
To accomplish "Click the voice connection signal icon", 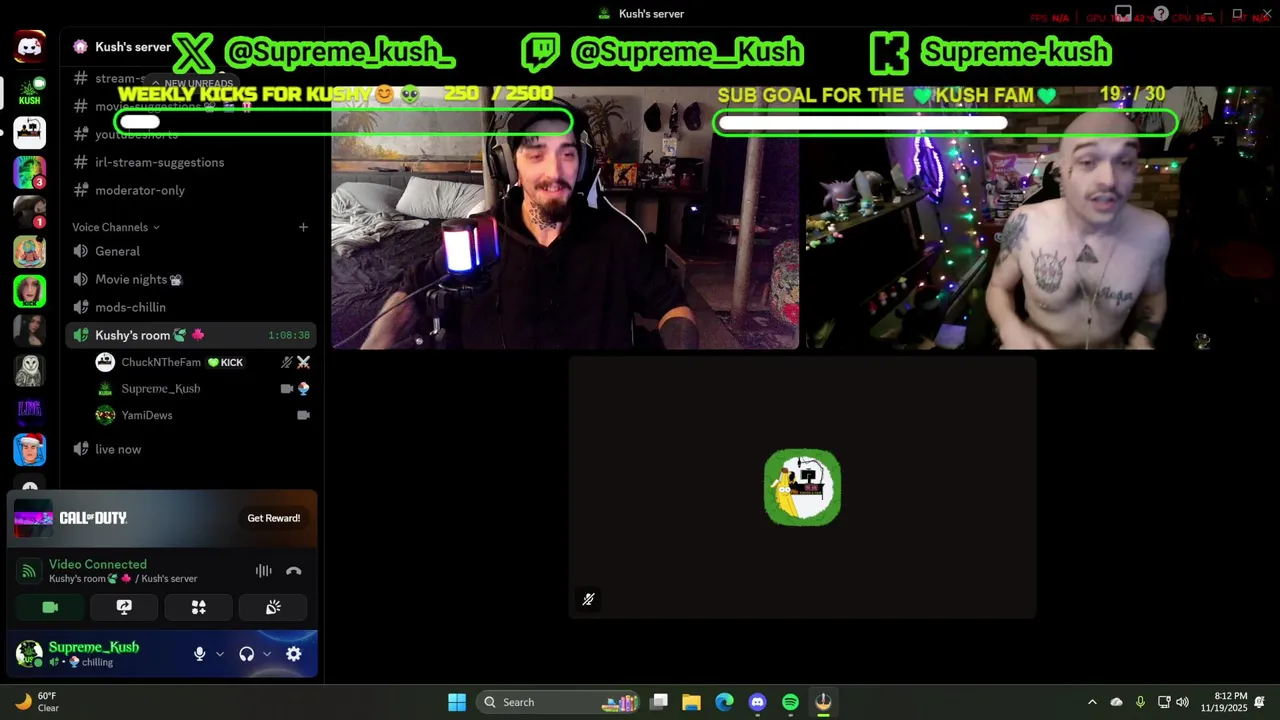I will coord(29,571).
